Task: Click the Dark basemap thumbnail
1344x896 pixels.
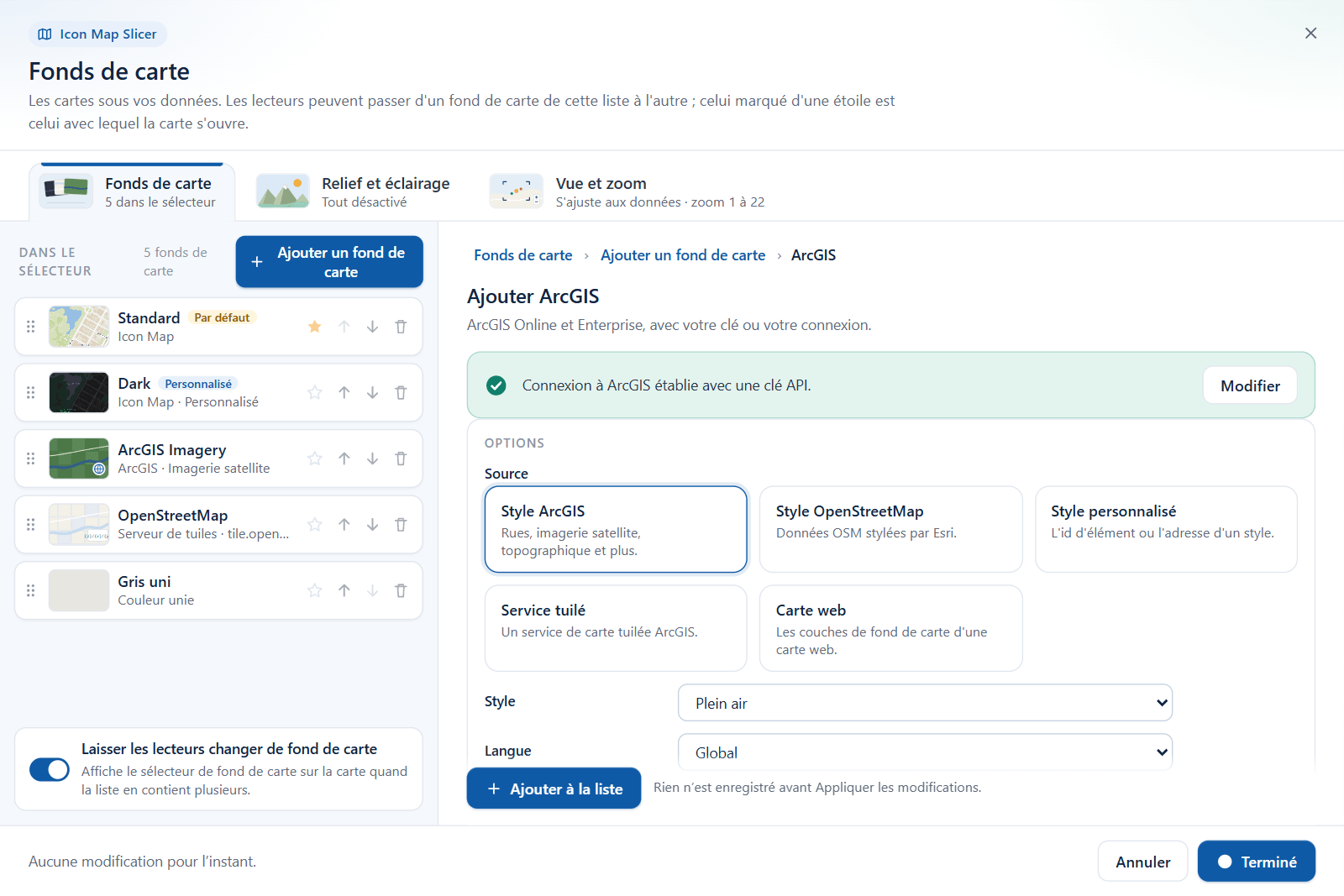Action: [79, 392]
